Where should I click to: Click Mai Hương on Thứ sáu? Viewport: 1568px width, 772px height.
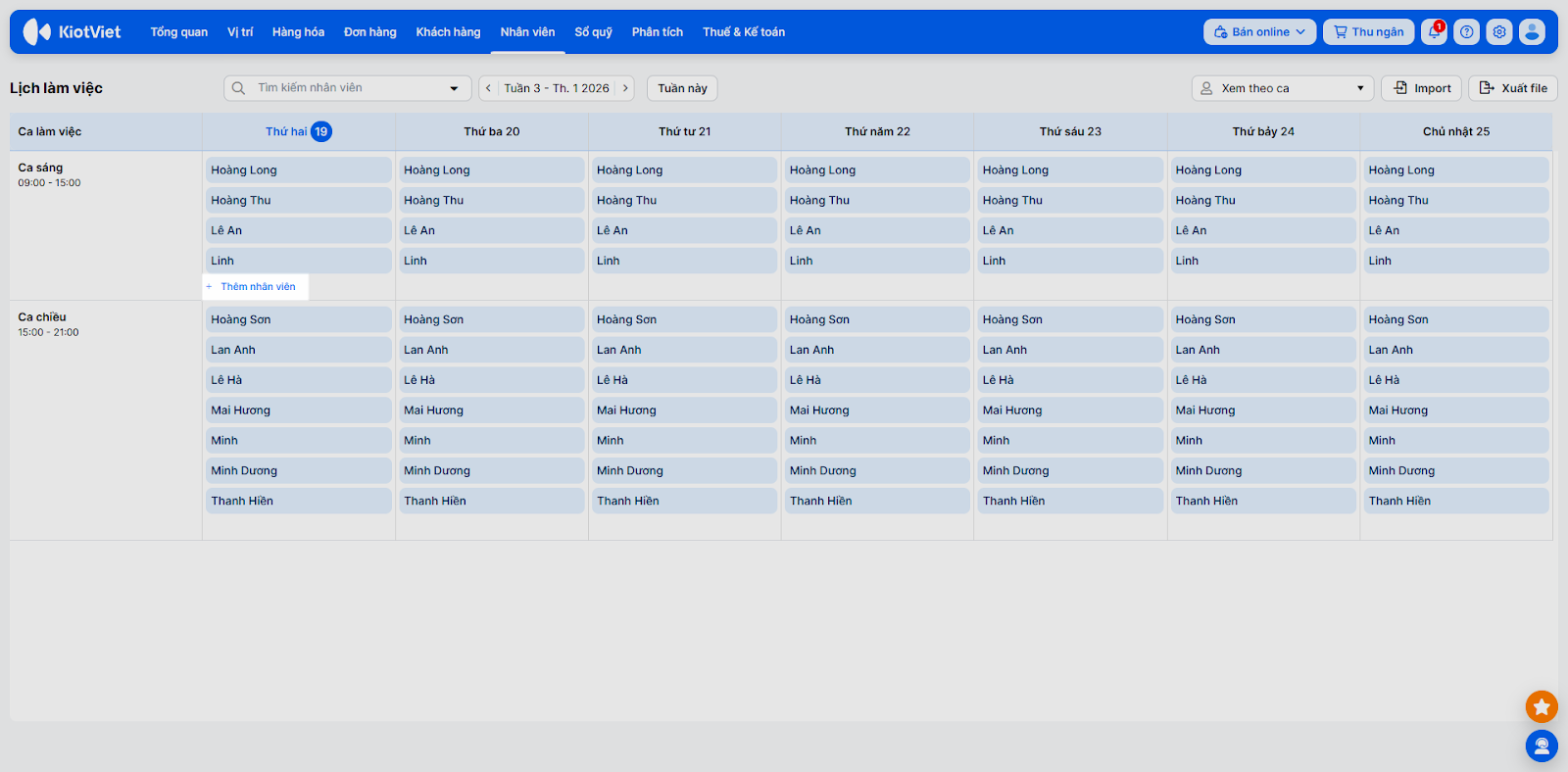(1070, 411)
